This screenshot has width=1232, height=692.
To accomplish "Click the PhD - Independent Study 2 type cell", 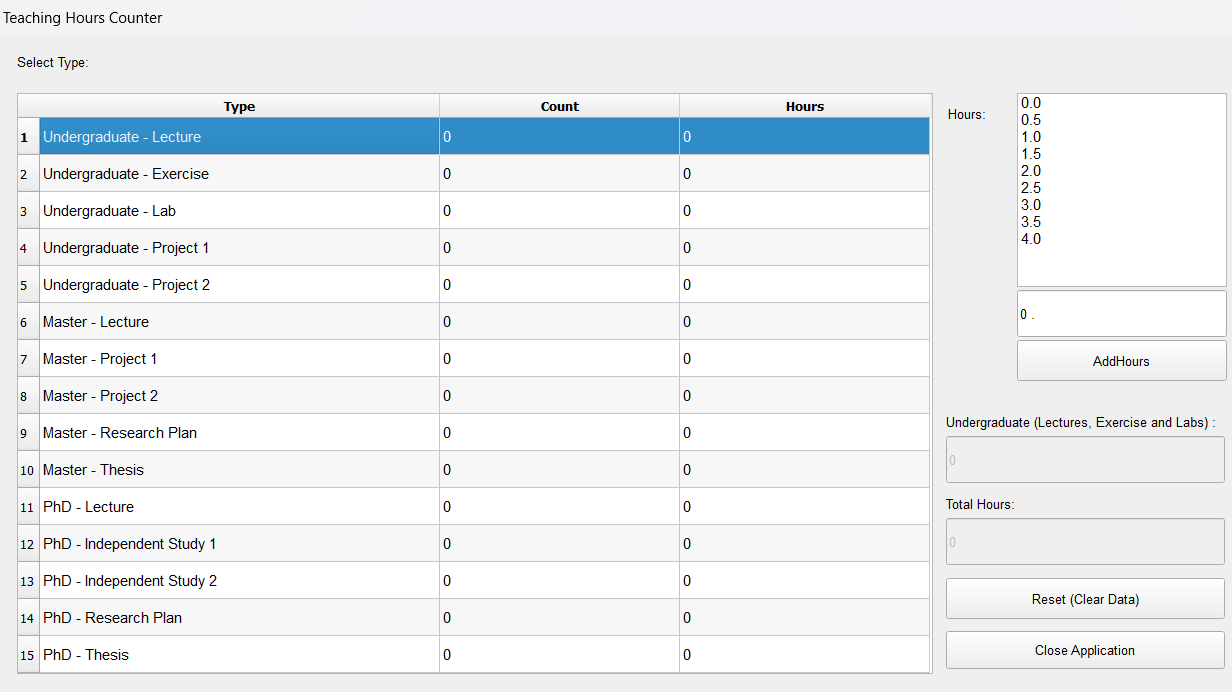I will (x=239, y=581).
